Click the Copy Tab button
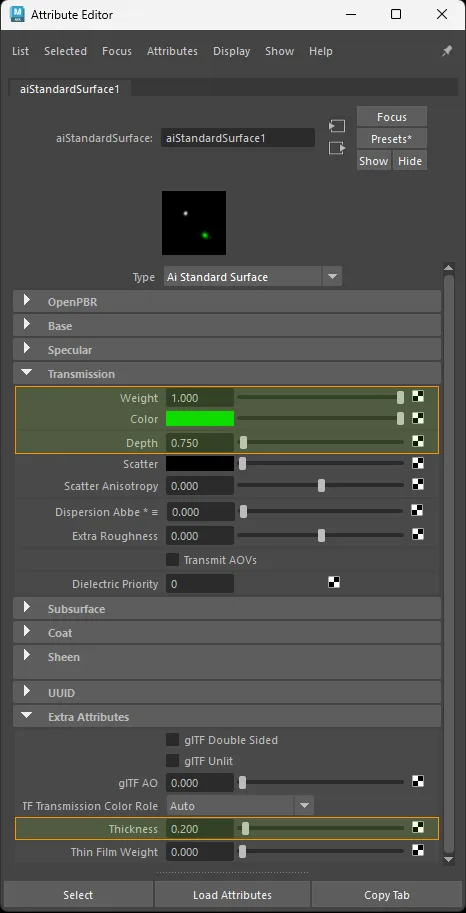 point(387,895)
